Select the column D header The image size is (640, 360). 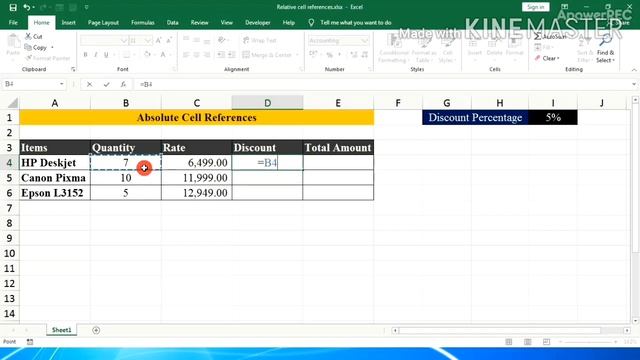pyautogui.click(x=267, y=103)
